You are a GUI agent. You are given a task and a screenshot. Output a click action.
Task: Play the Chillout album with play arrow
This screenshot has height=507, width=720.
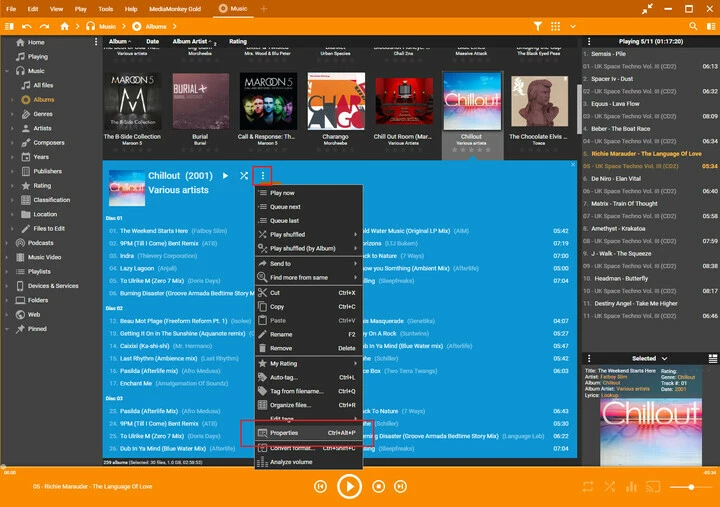pos(225,175)
